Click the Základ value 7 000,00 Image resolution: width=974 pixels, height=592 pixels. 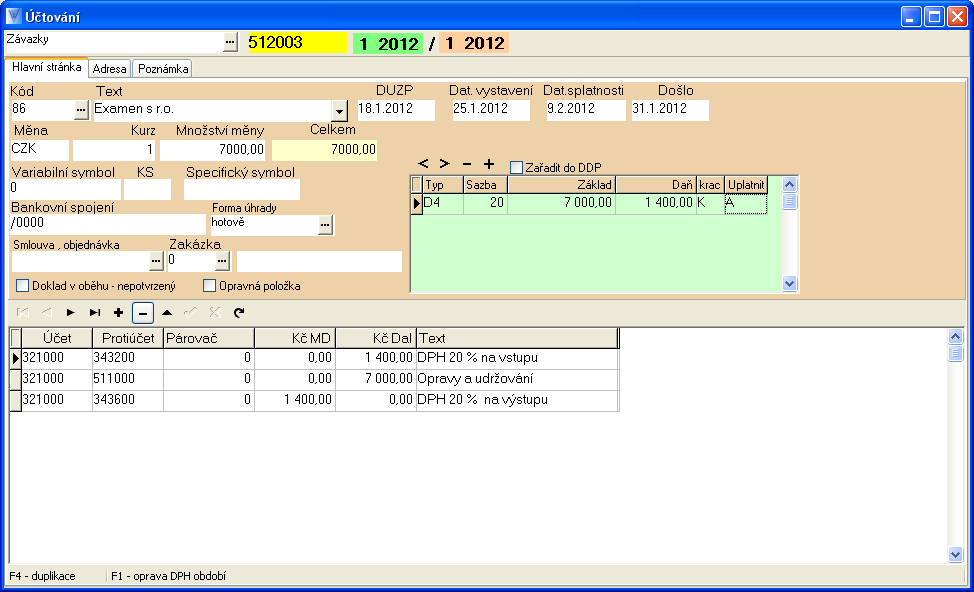click(562, 203)
